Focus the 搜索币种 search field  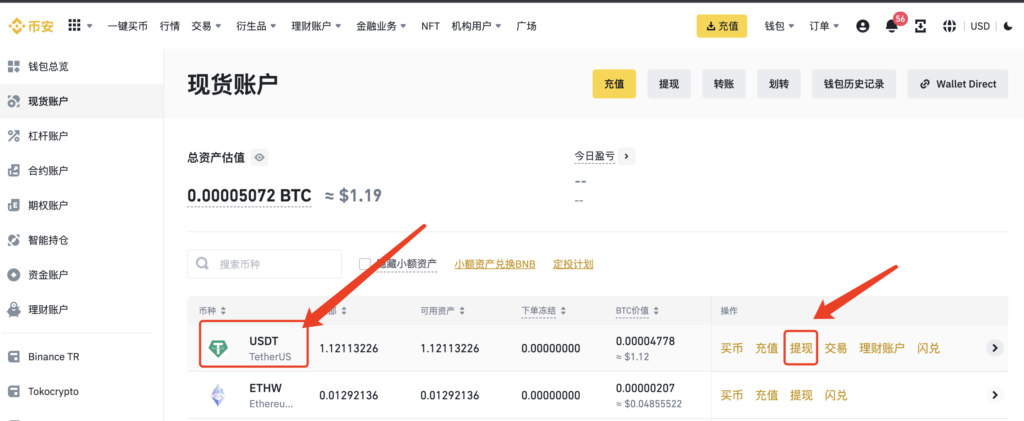point(264,264)
